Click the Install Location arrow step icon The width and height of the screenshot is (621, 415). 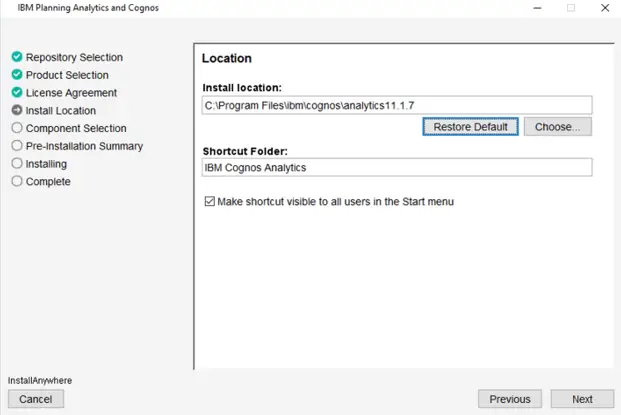pyautogui.click(x=17, y=110)
